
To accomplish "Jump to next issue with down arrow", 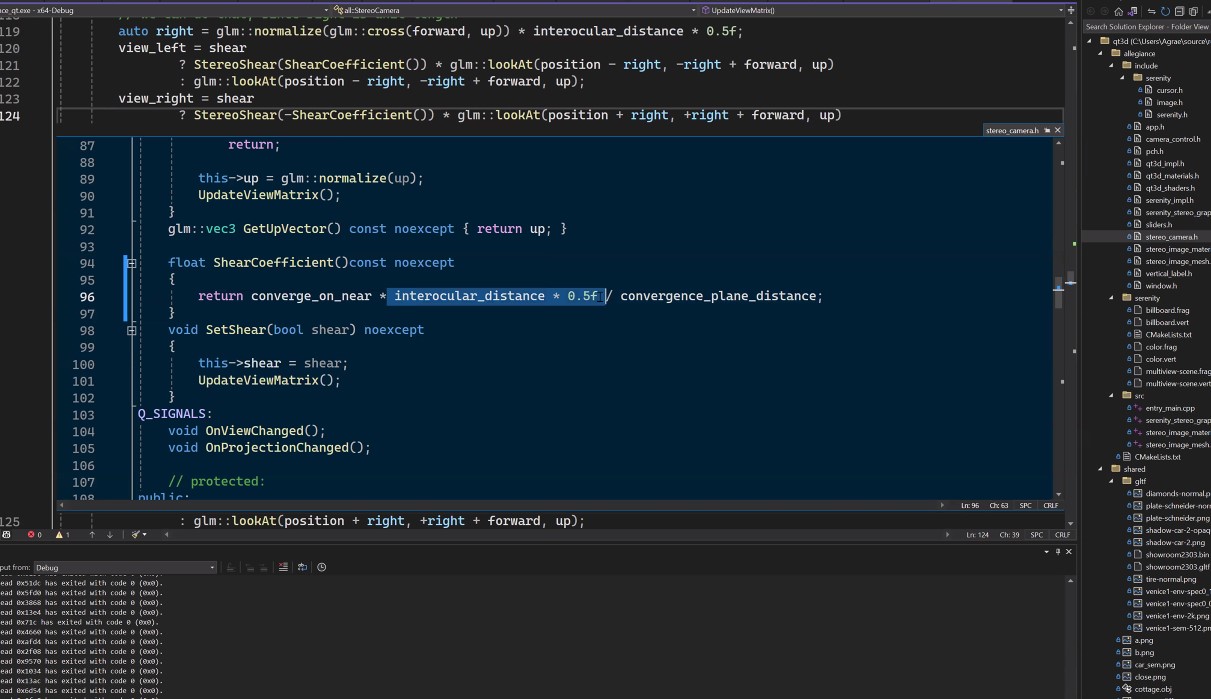I will (x=110, y=535).
